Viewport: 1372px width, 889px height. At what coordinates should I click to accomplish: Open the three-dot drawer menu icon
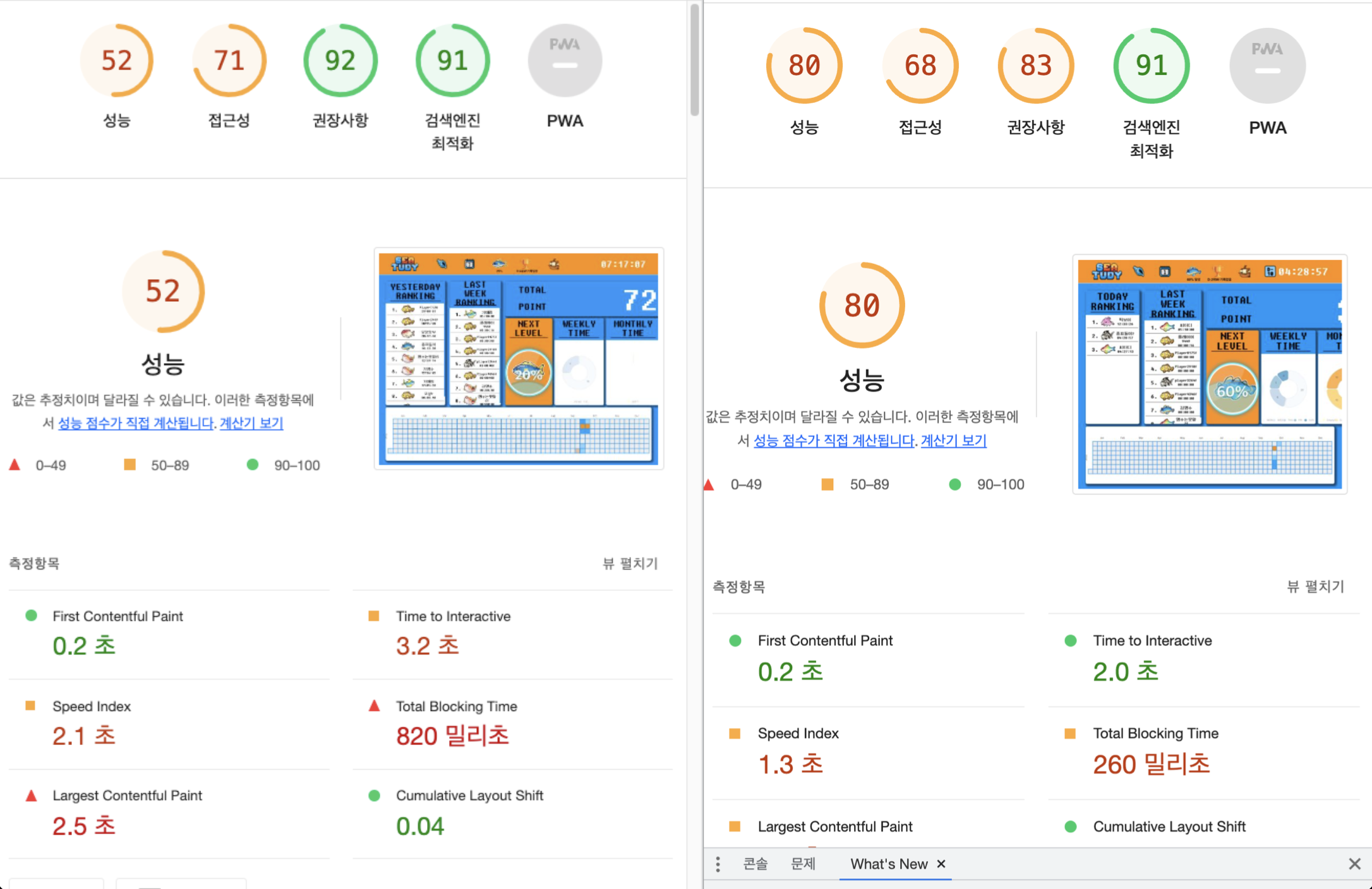[x=718, y=864]
